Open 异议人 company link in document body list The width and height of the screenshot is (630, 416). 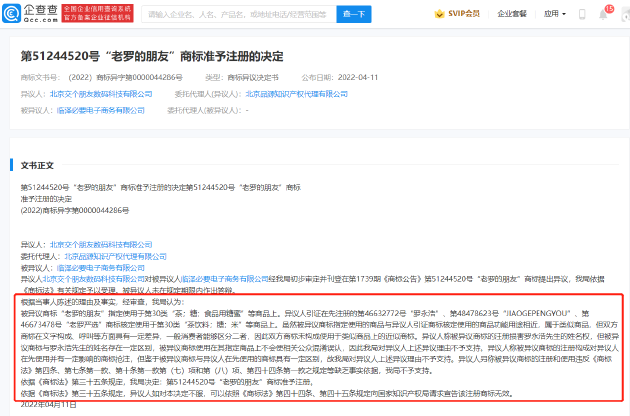101,244
